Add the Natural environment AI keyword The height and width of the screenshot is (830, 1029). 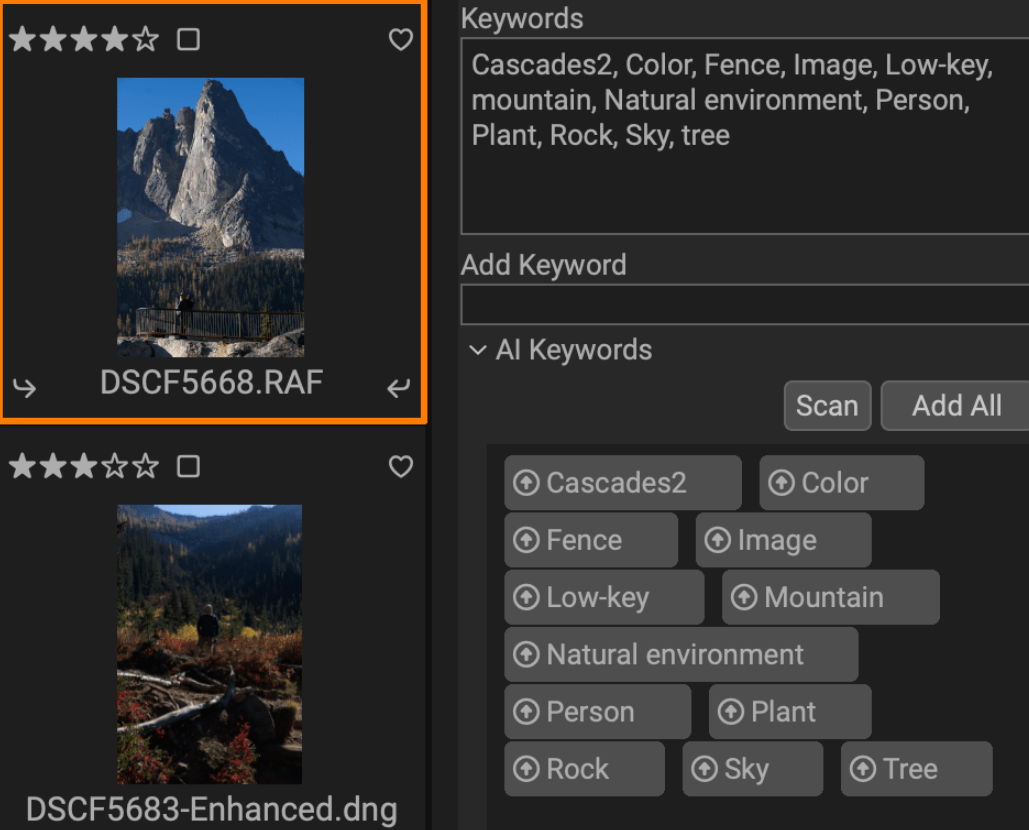pyautogui.click(x=681, y=654)
